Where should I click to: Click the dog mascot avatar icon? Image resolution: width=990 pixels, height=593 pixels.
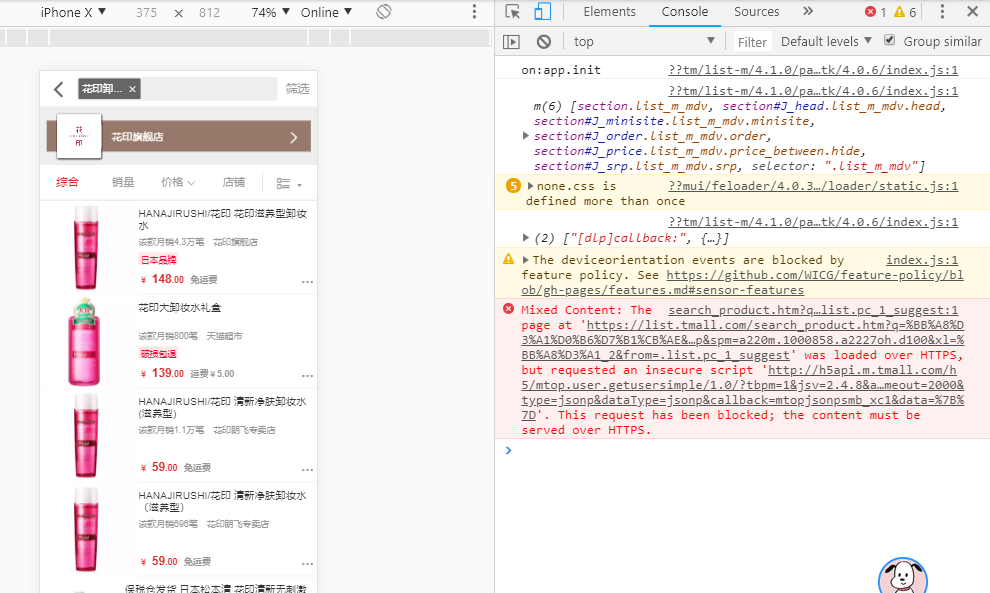point(902,575)
